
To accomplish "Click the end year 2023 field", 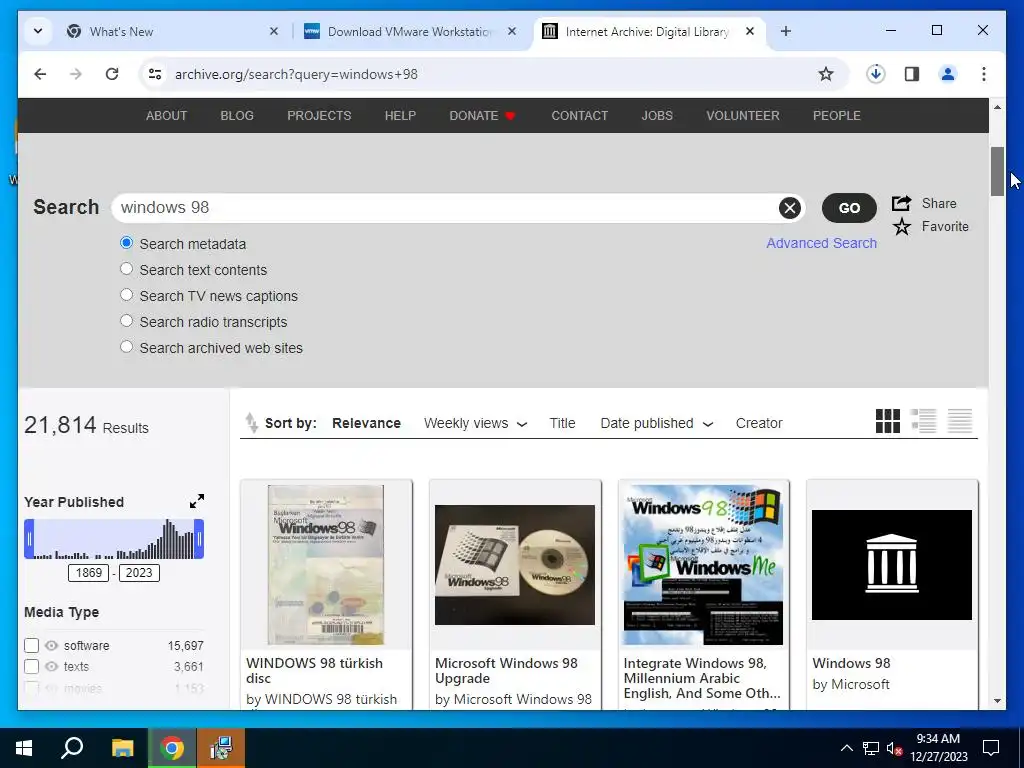I will click(x=139, y=573).
